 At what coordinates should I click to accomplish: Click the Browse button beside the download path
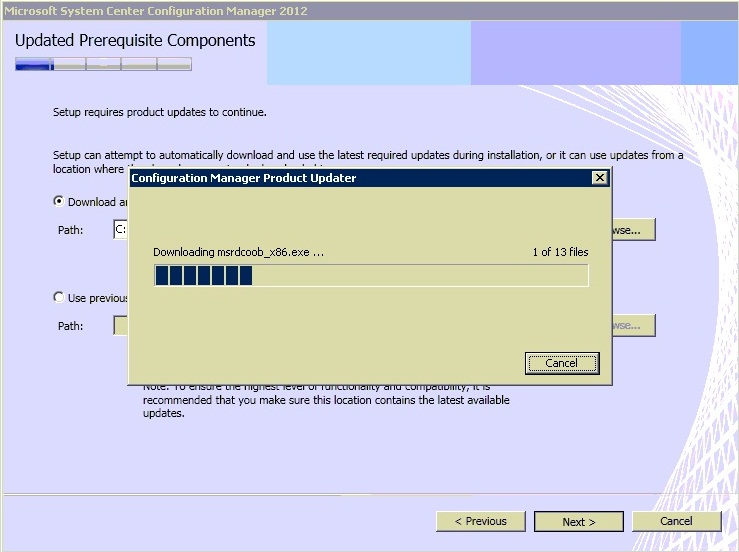pyautogui.click(x=633, y=230)
